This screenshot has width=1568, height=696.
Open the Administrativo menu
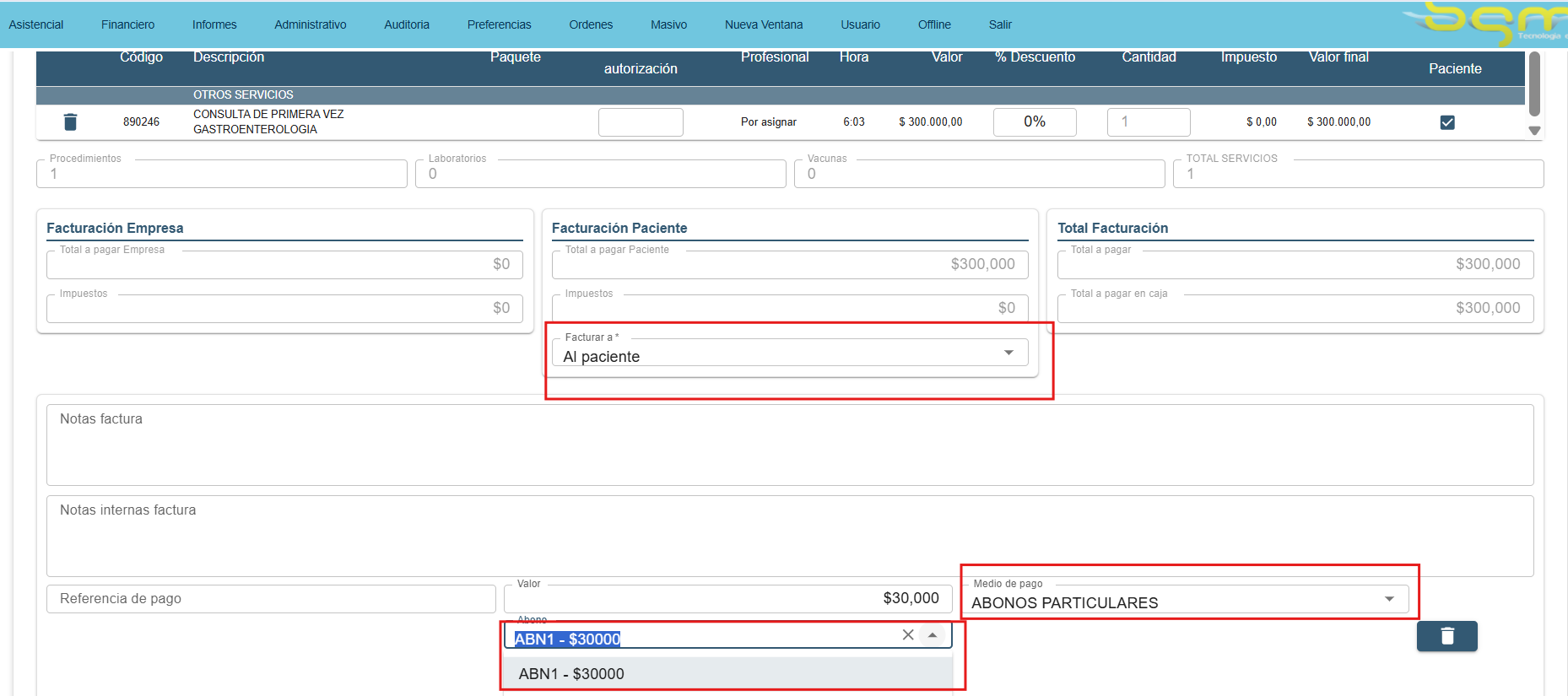pos(310,24)
